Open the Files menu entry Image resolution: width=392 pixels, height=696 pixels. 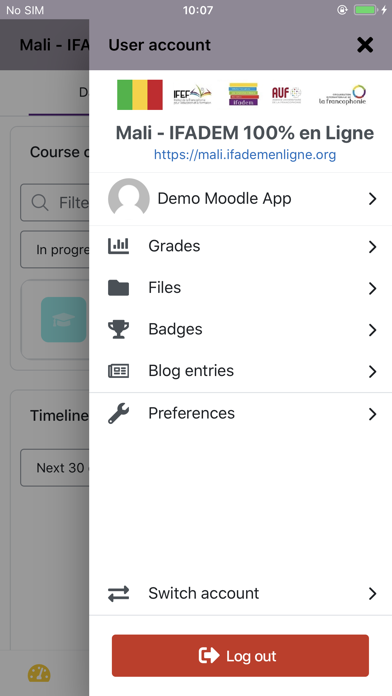coord(241,288)
